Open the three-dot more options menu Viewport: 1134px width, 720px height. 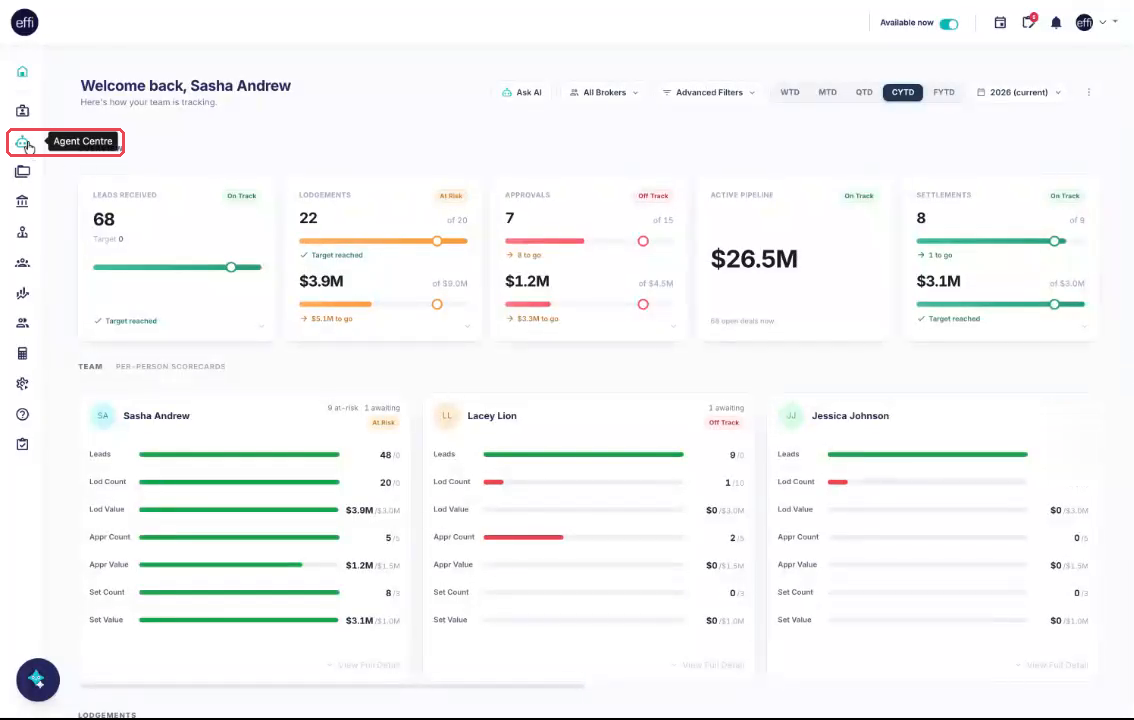(x=1088, y=93)
